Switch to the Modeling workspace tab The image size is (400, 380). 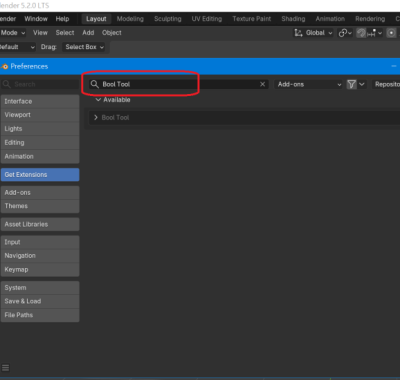(x=130, y=19)
